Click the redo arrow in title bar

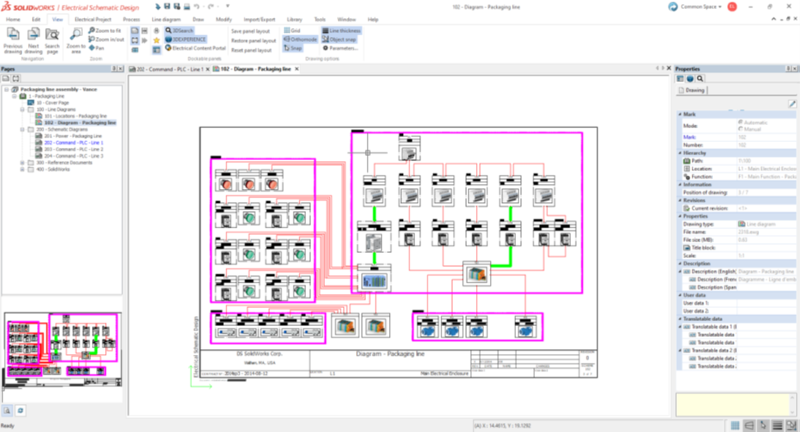point(211,7)
